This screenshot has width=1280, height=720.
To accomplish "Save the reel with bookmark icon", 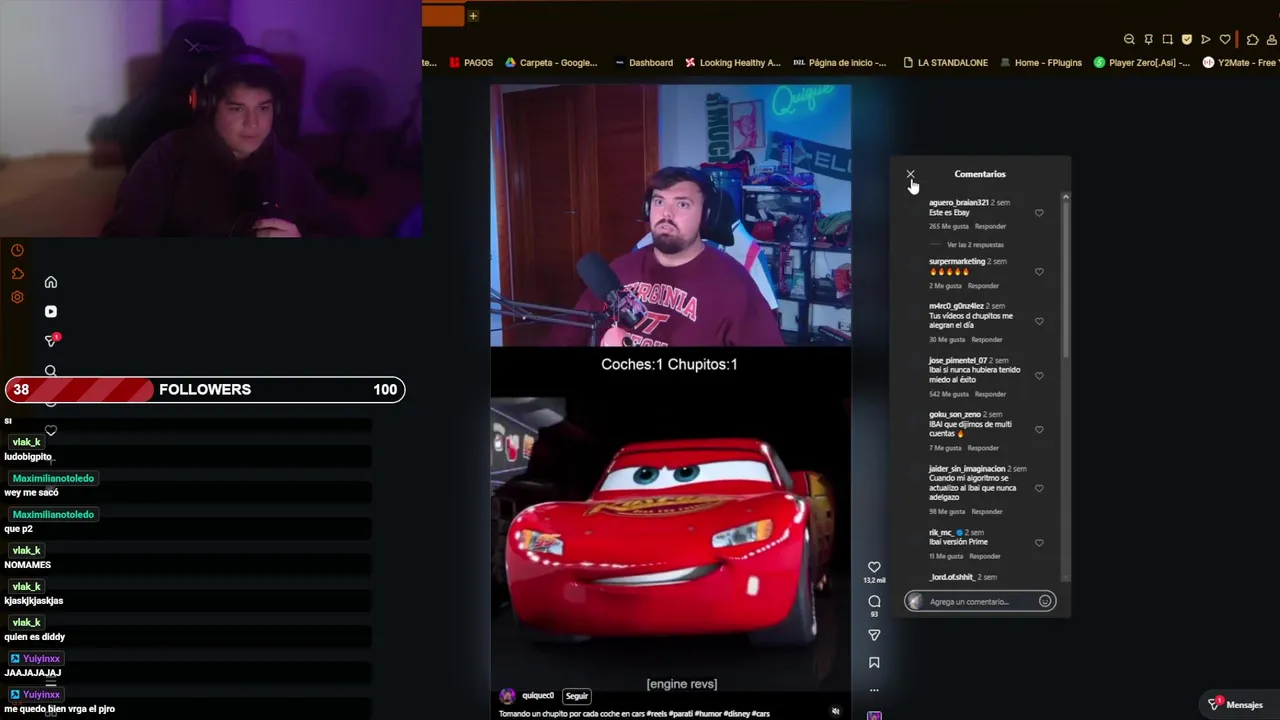I will pyautogui.click(x=874, y=662).
